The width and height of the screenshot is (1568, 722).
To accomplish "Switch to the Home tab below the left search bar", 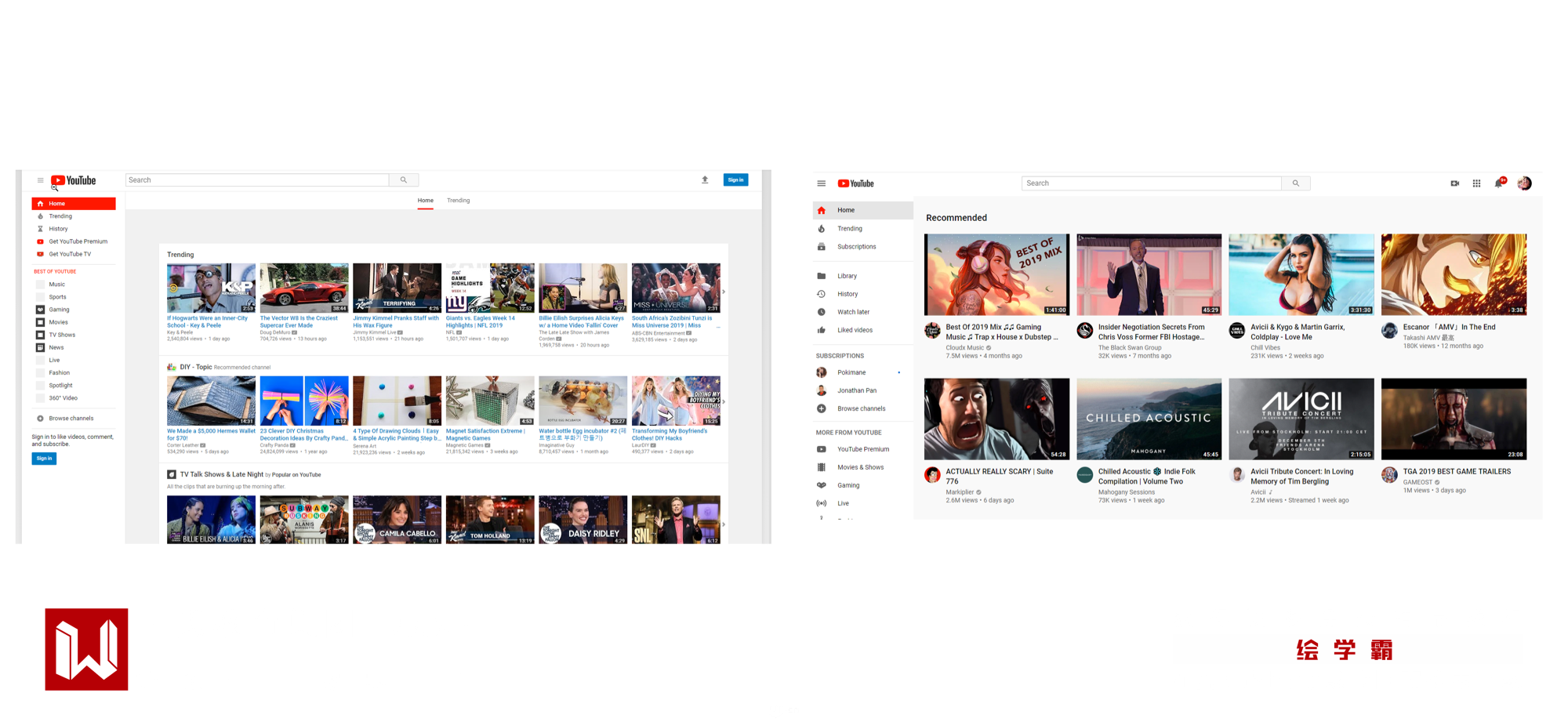I will click(x=426, y=201).
